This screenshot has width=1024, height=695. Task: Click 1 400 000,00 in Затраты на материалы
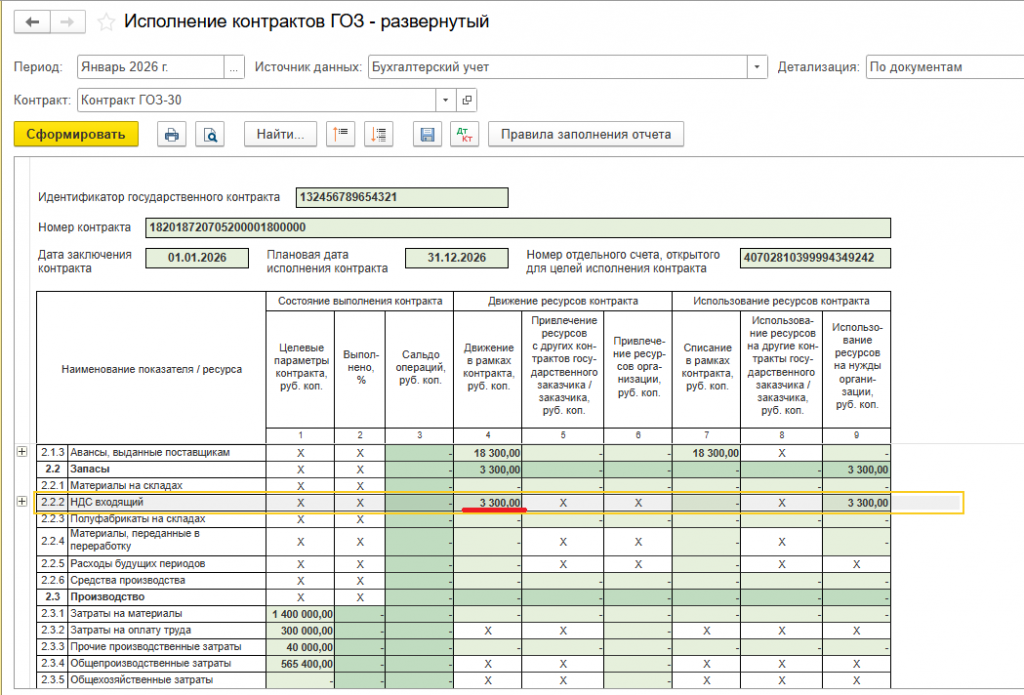(x=302, y=614)
